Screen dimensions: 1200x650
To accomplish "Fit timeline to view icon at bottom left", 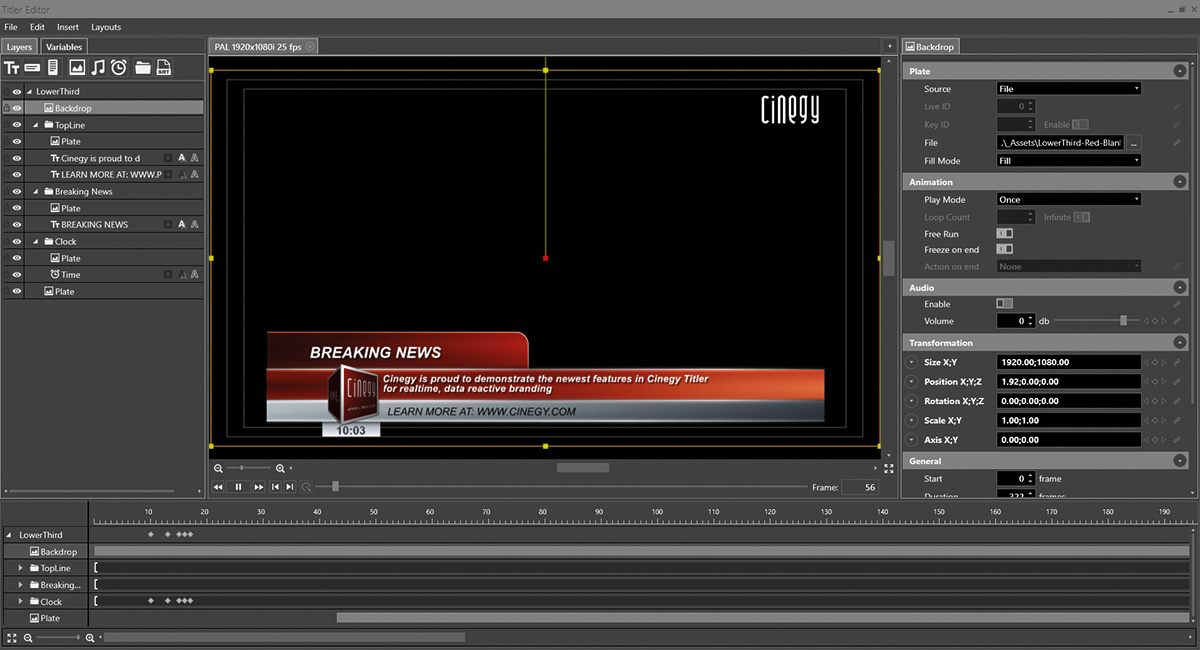I will 11,637.
